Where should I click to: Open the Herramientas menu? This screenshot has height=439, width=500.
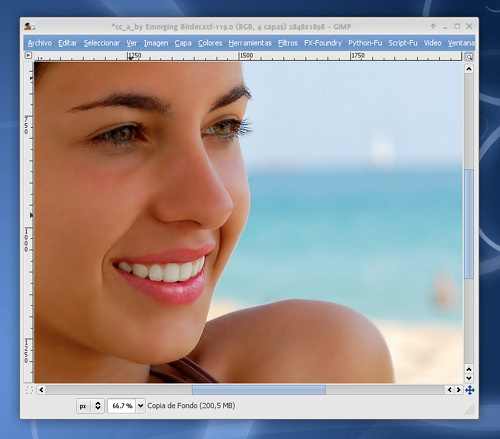(250, 43)
